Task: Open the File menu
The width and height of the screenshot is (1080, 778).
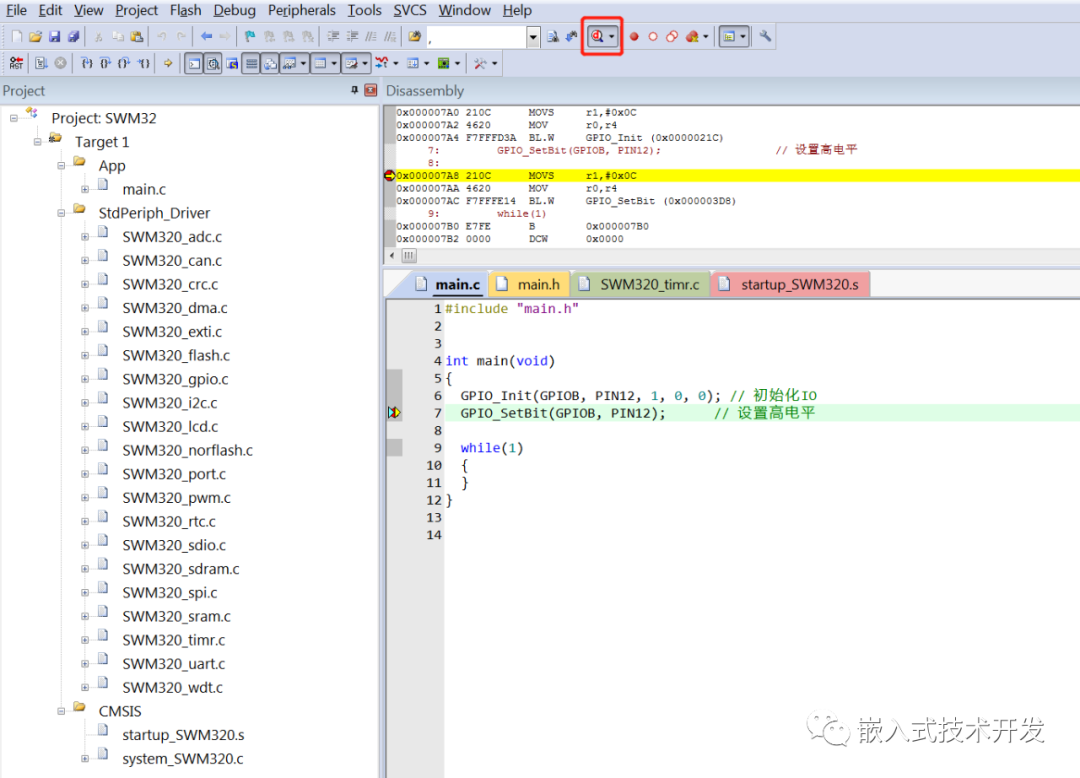Action: coord(16,10)
